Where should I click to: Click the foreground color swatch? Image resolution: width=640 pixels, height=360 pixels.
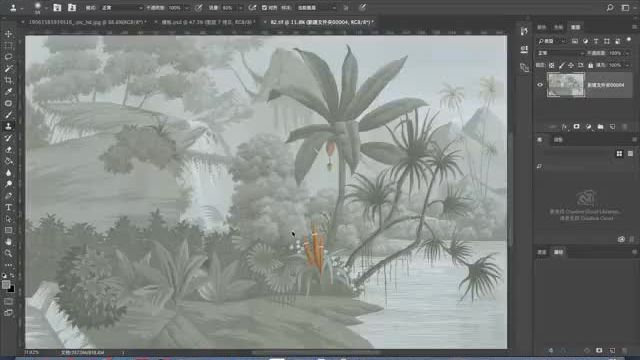[x=6, y=284]
